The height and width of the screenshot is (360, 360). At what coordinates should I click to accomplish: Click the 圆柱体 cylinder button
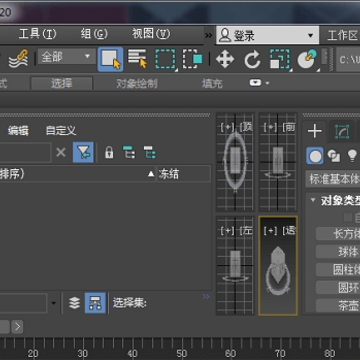pyautogui.click(x=338, y=269)
